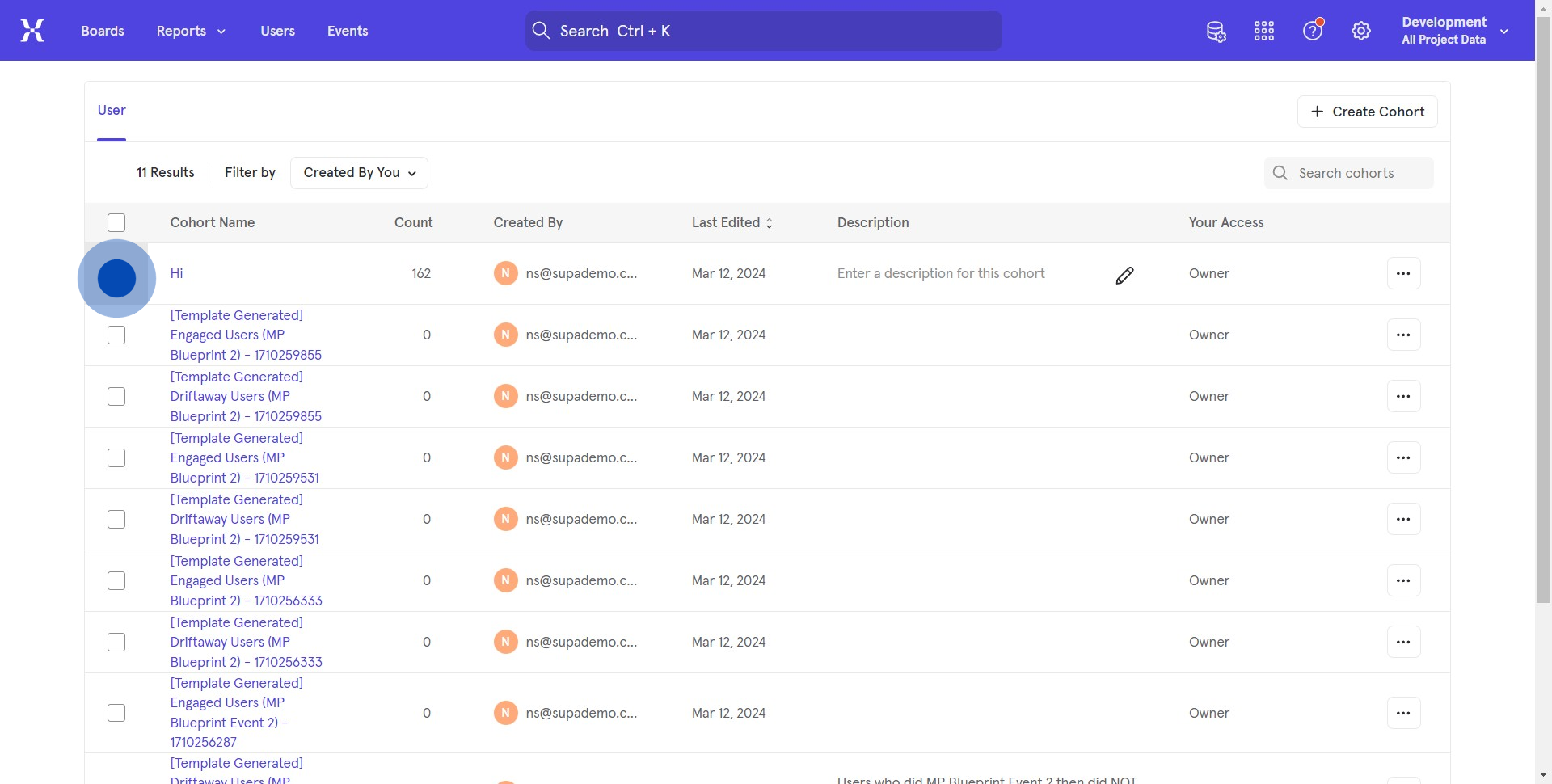Open the Hi cohort link
The image size is (1552, 784).
(176, 274)
